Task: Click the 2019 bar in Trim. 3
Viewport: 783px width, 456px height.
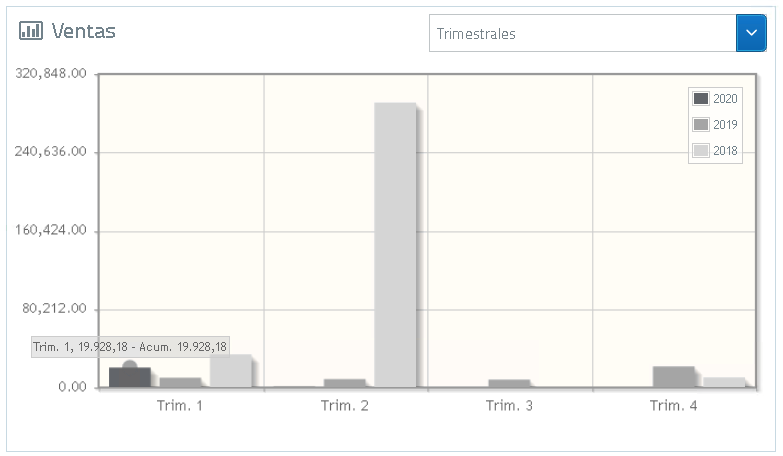Action: tap(509, 383)
